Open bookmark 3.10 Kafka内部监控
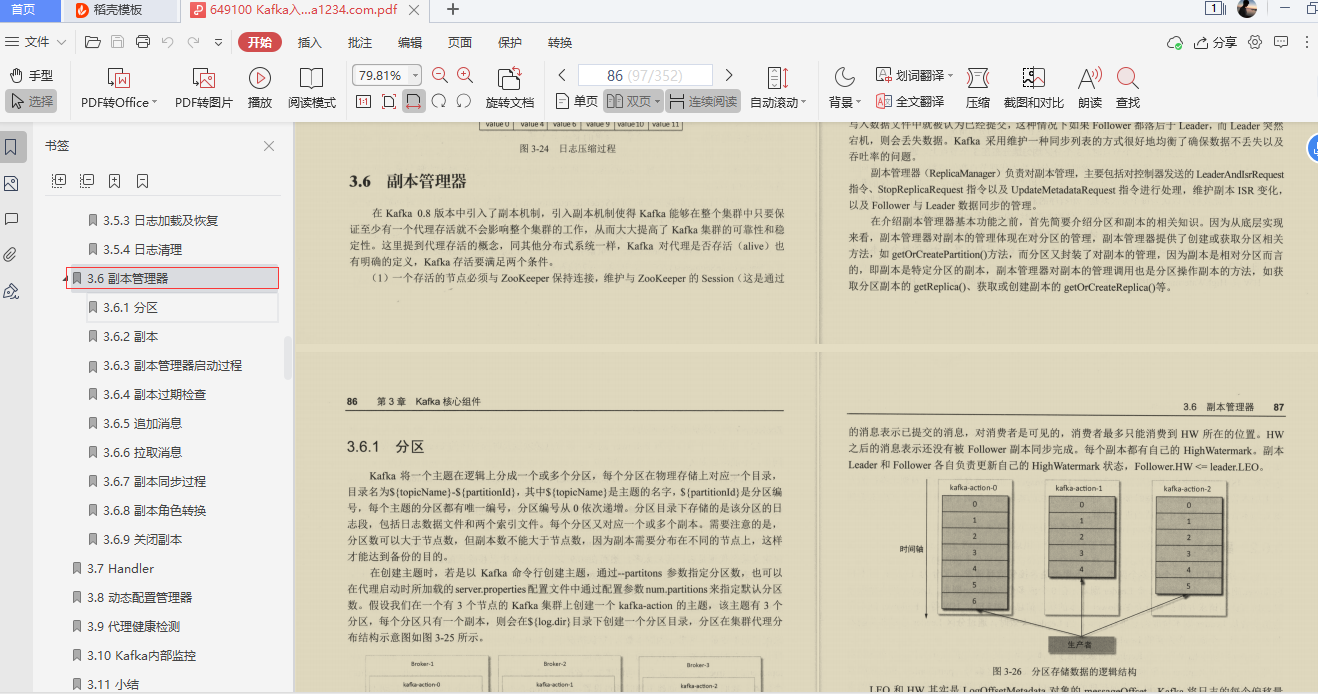Screen dimensions: 1318x694 point(141,655)
